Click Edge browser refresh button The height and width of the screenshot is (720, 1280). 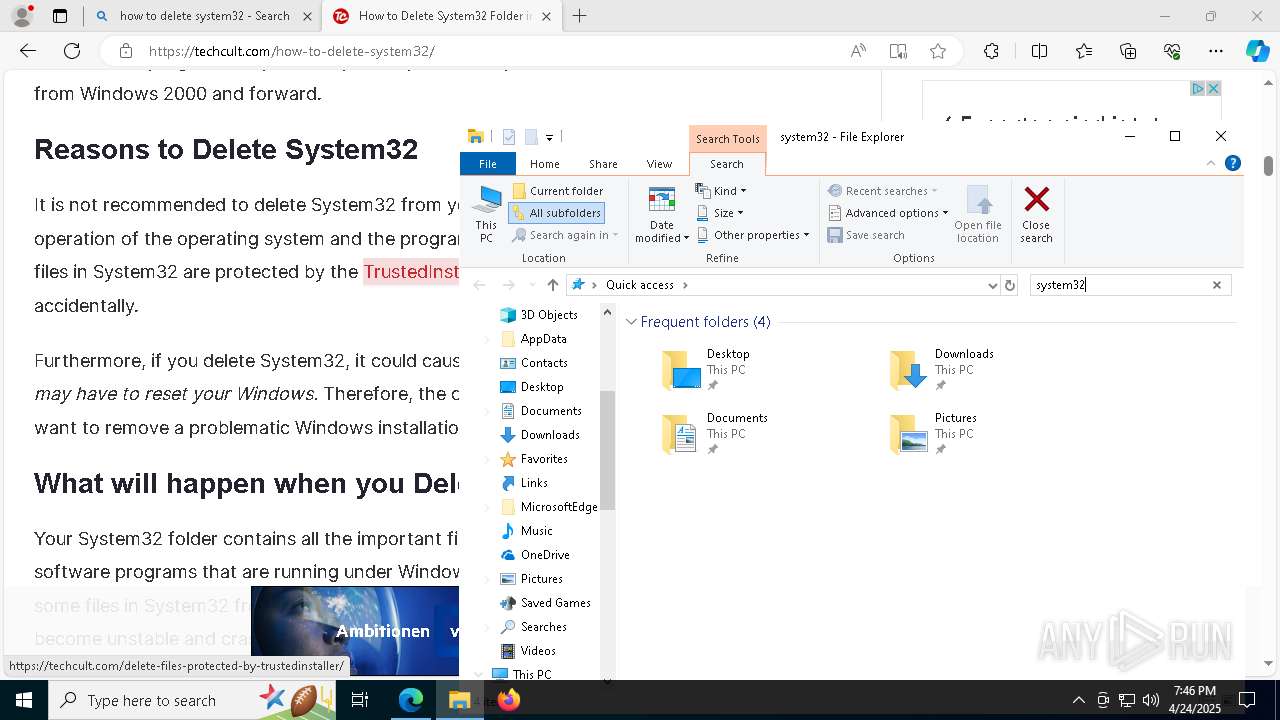coord(72,51)
